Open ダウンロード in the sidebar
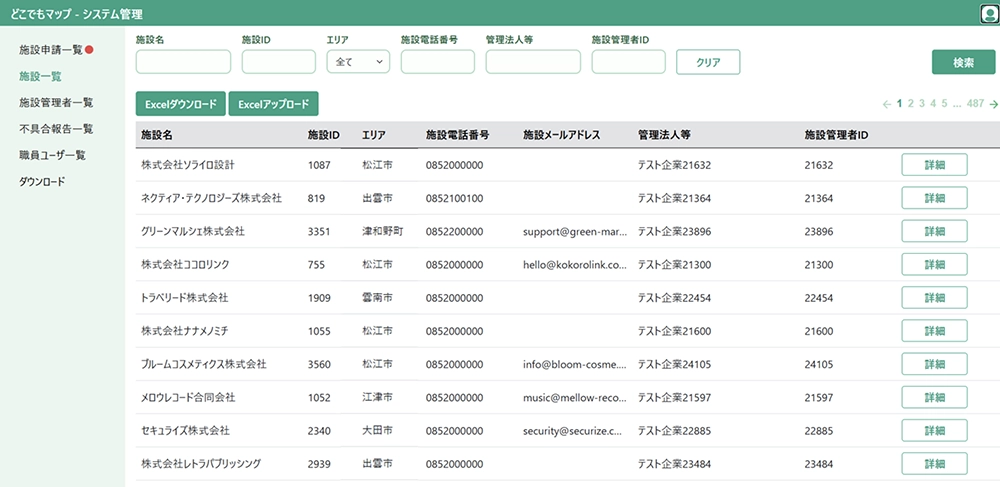Image resolution: width=1000 pixels, height=487 pixels. click(42, 182)
